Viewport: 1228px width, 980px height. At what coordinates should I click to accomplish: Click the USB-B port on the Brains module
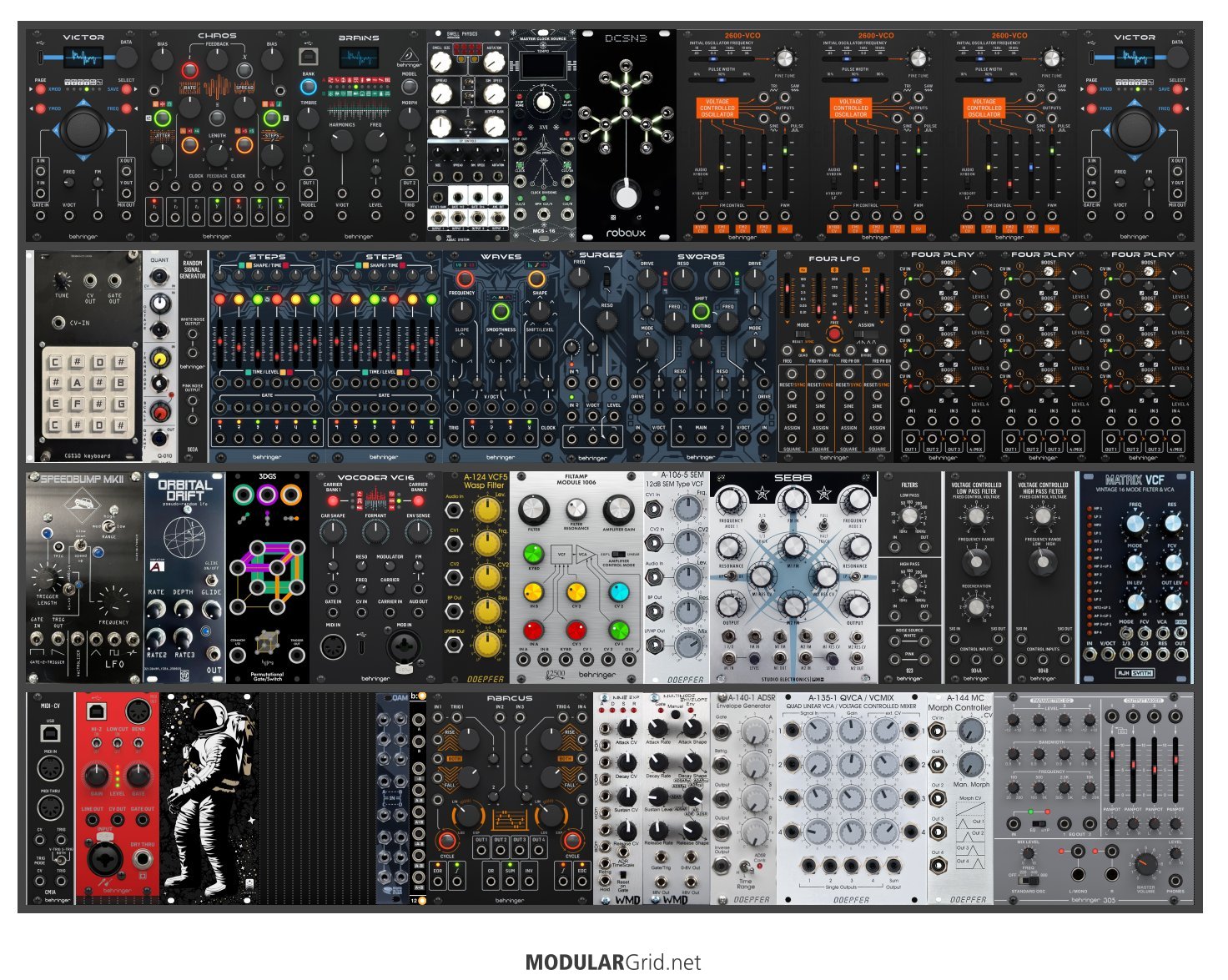307,57
